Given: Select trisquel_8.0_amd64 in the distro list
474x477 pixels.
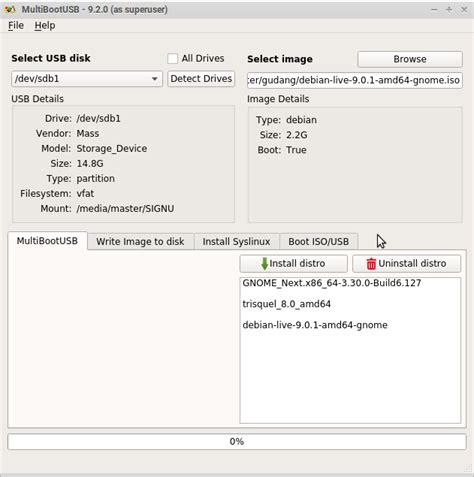Looking at the screenshot, I should pyautogui.click(x=287, y=304).
